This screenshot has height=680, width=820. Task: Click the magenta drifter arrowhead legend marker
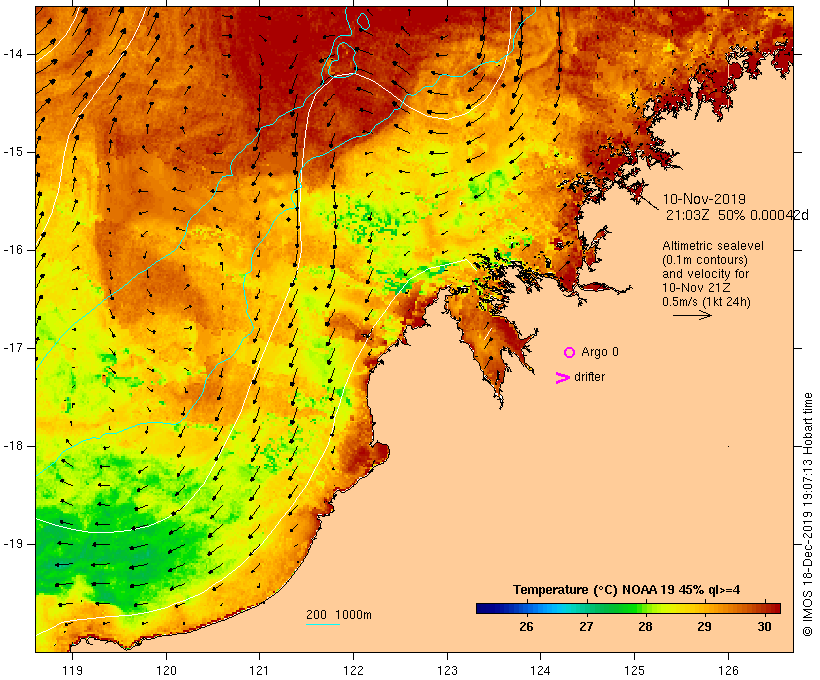(562, 378)
